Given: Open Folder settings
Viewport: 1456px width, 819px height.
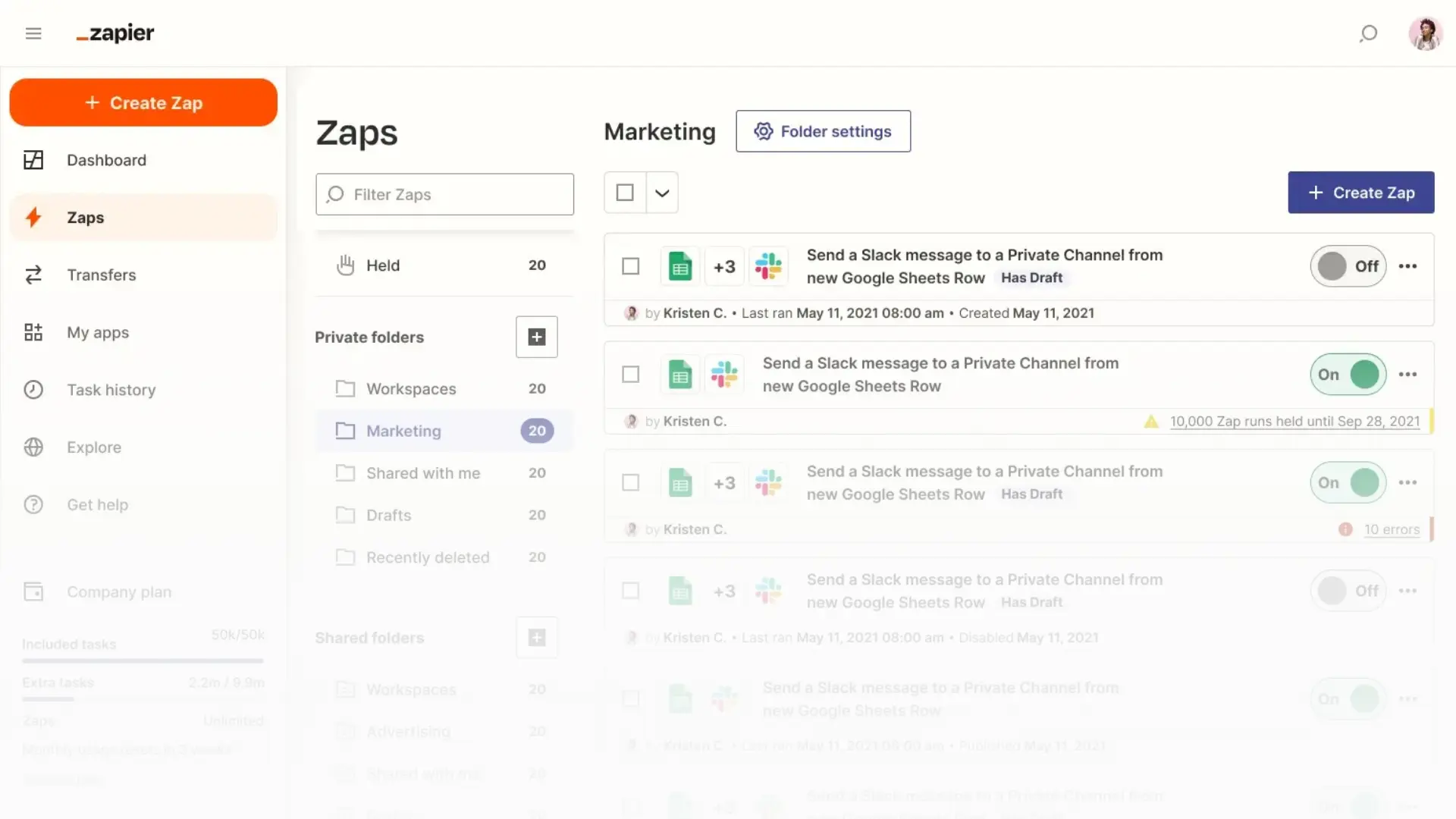Looking at the screenshot, I should [823, 131].
